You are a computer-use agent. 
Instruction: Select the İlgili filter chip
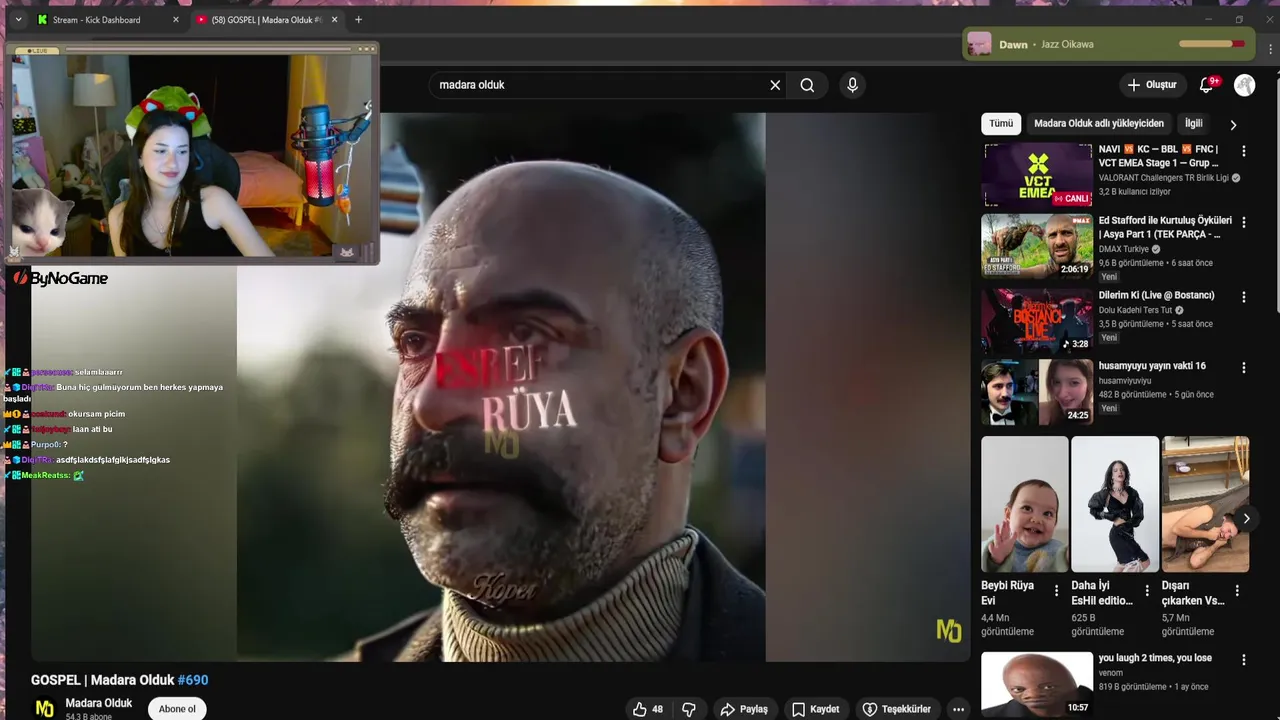(1194, 124)
